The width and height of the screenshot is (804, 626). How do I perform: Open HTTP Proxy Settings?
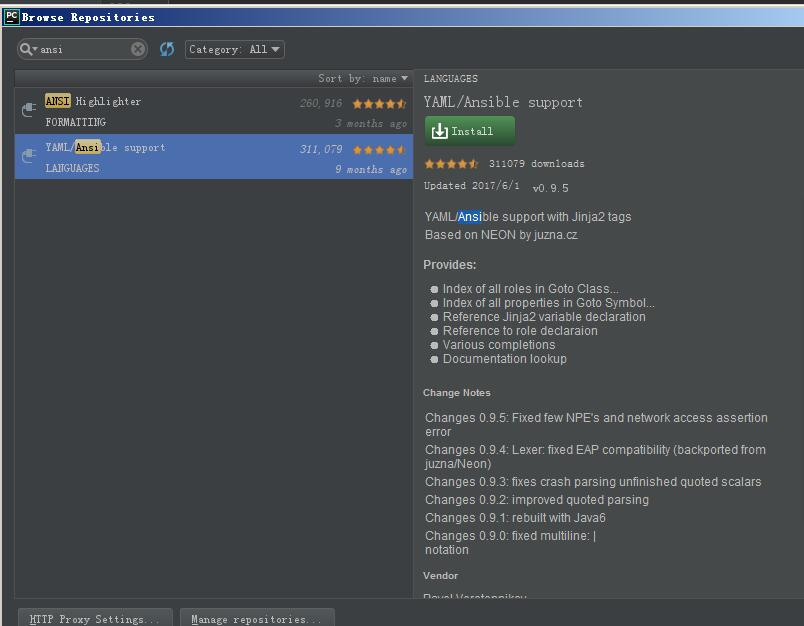coord(95,619)
